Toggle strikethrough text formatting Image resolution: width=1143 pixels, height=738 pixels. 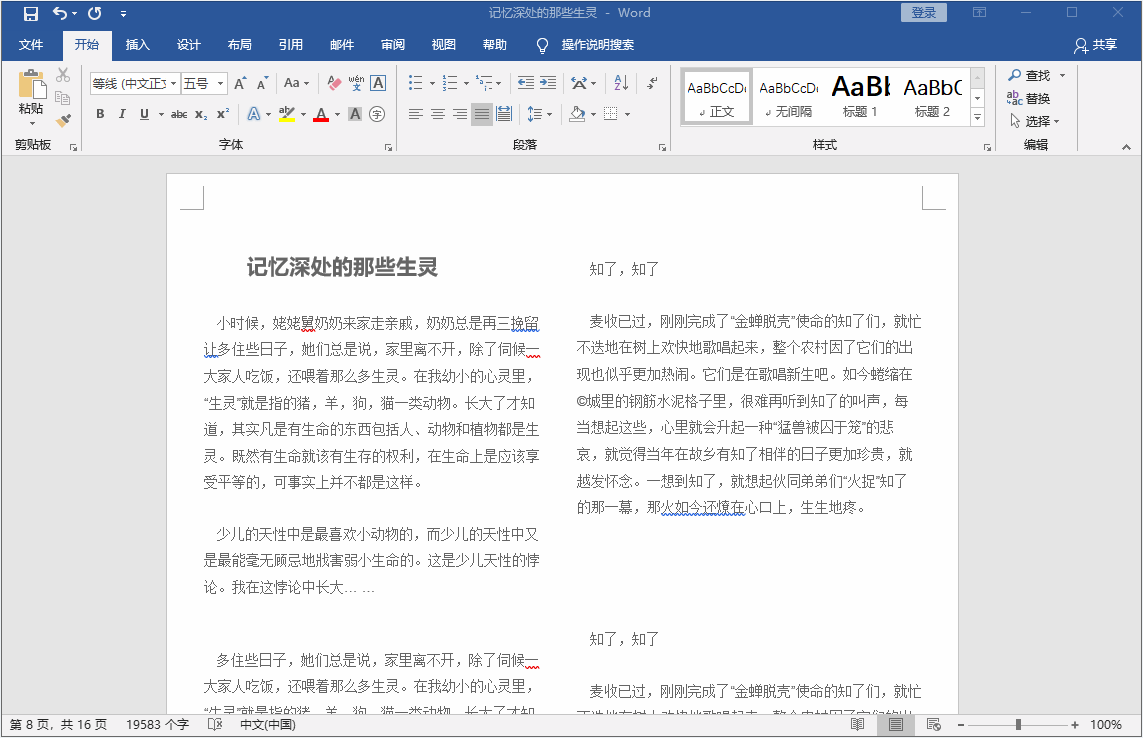point(179,114)
